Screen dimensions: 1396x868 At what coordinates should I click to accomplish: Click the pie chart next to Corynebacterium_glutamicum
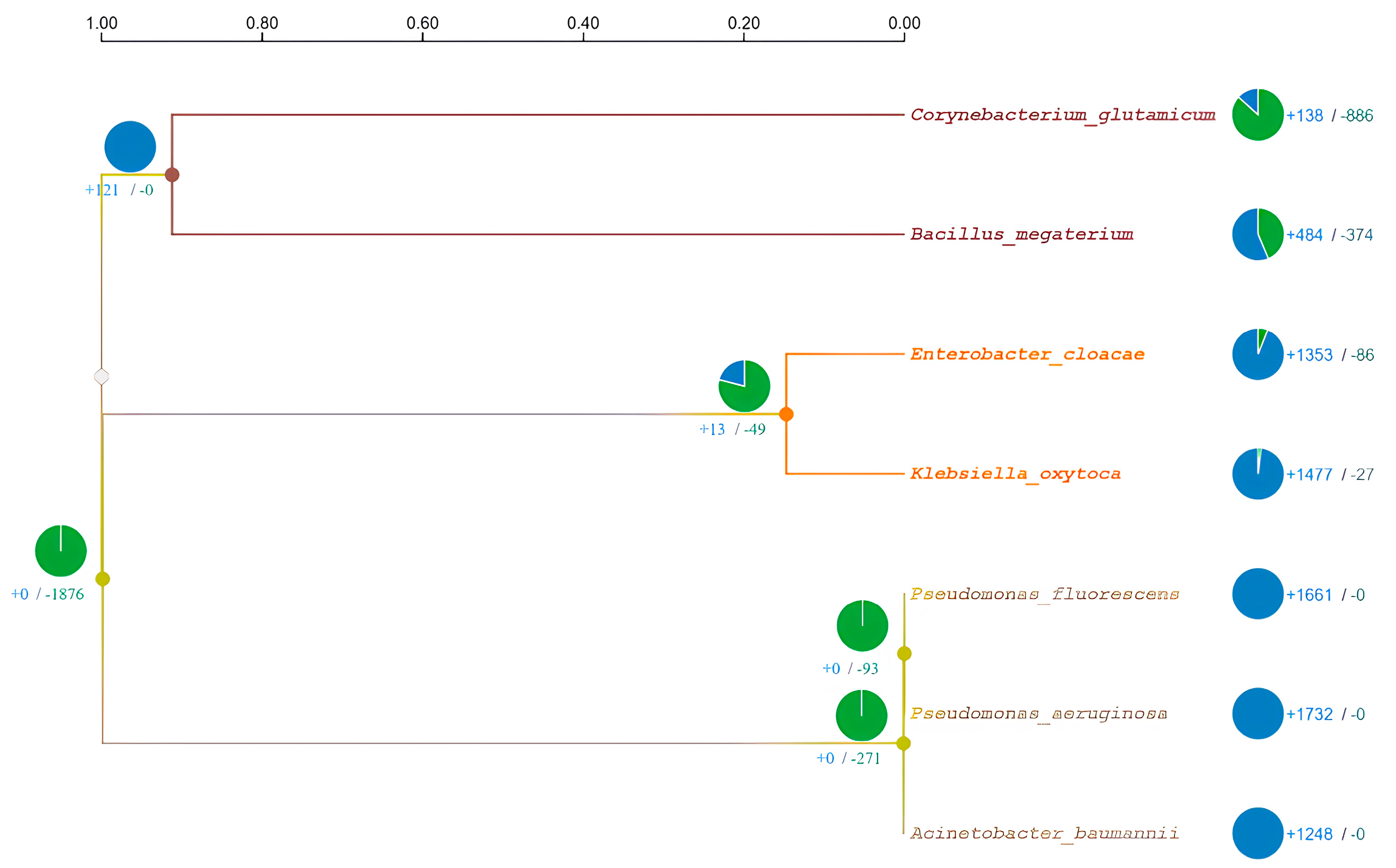click(x=1257, y=115)
